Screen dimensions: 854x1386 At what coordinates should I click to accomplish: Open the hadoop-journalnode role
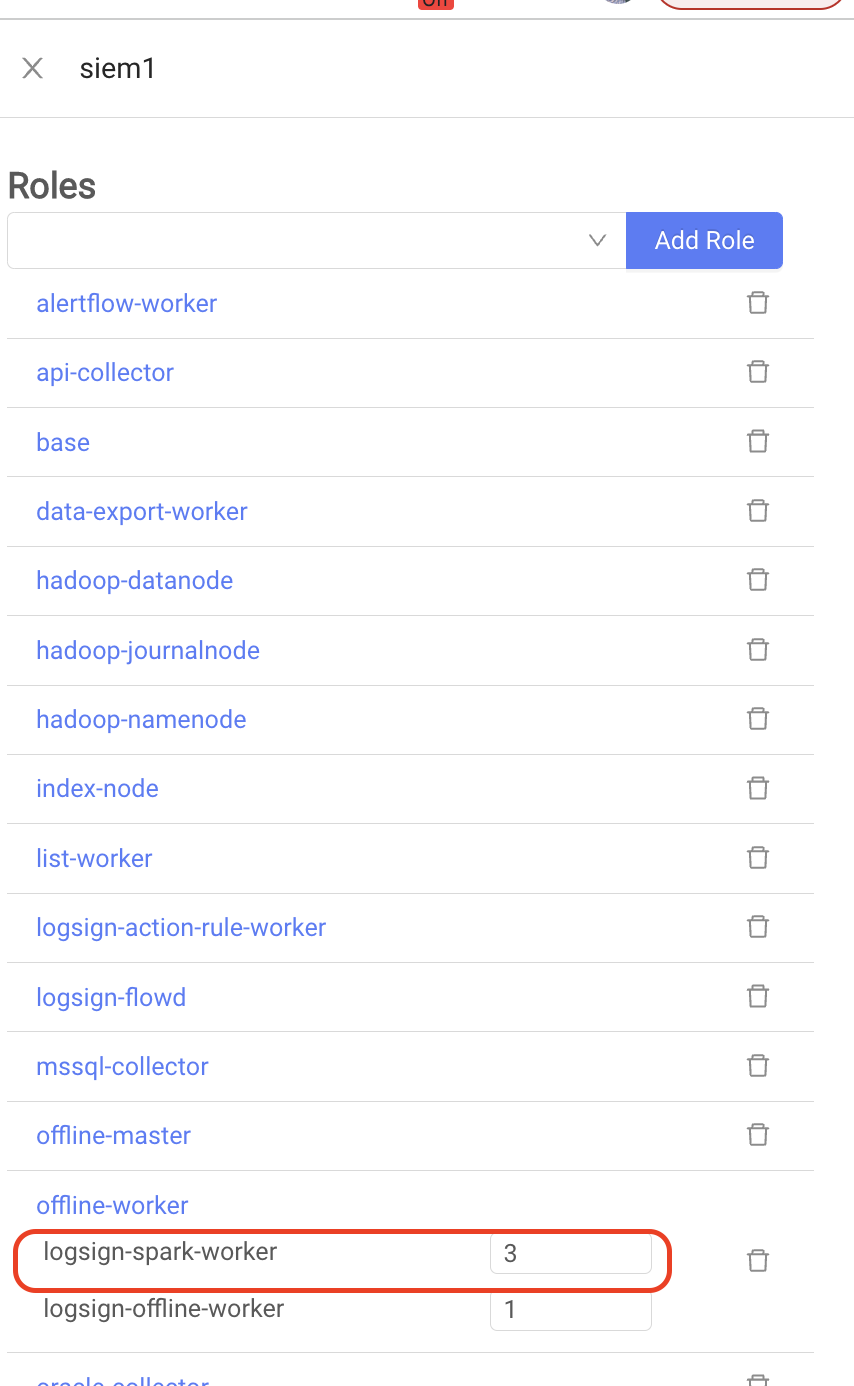148,650
